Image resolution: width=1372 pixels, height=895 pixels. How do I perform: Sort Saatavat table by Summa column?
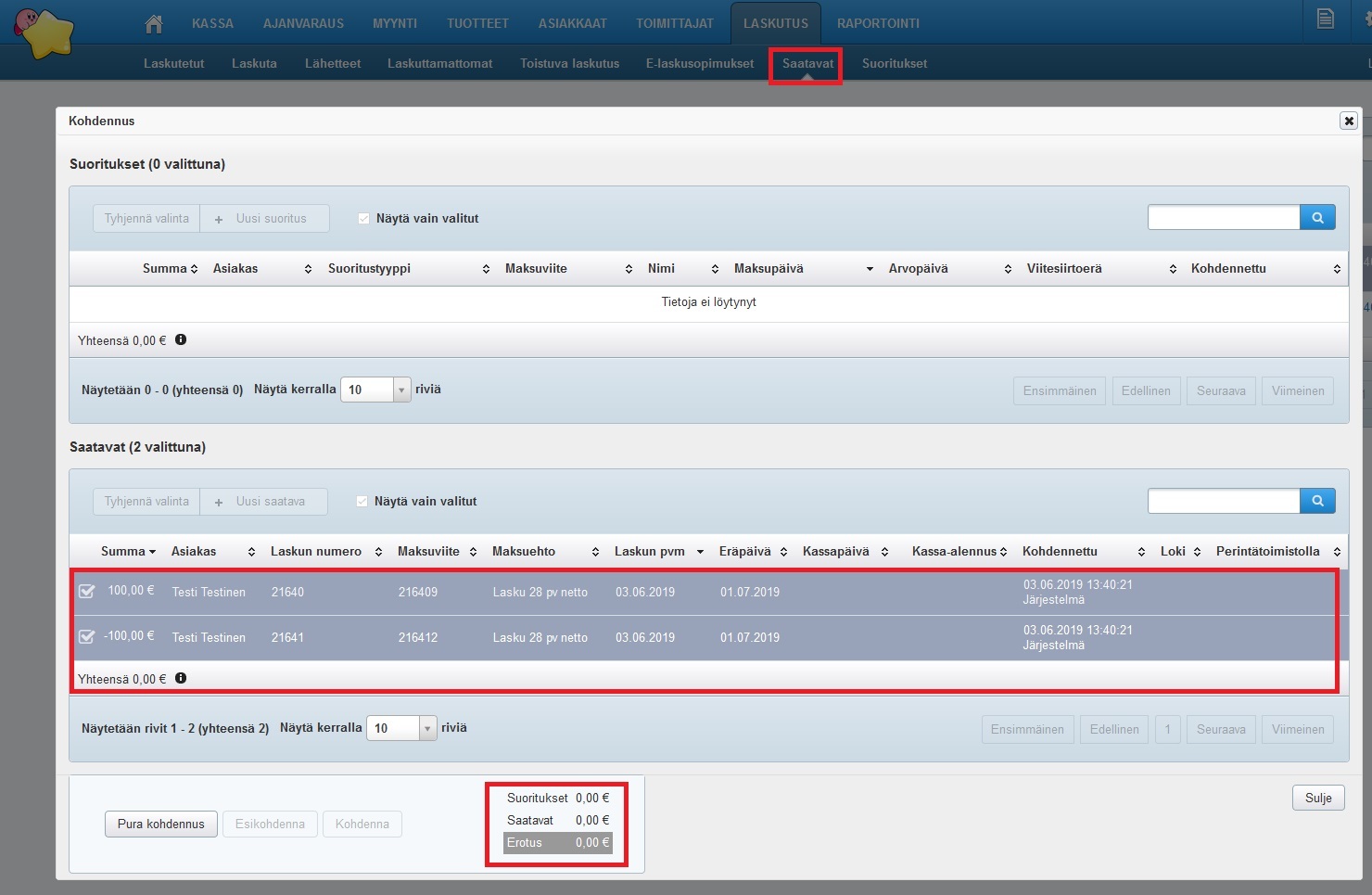click(x=128, y=552)
